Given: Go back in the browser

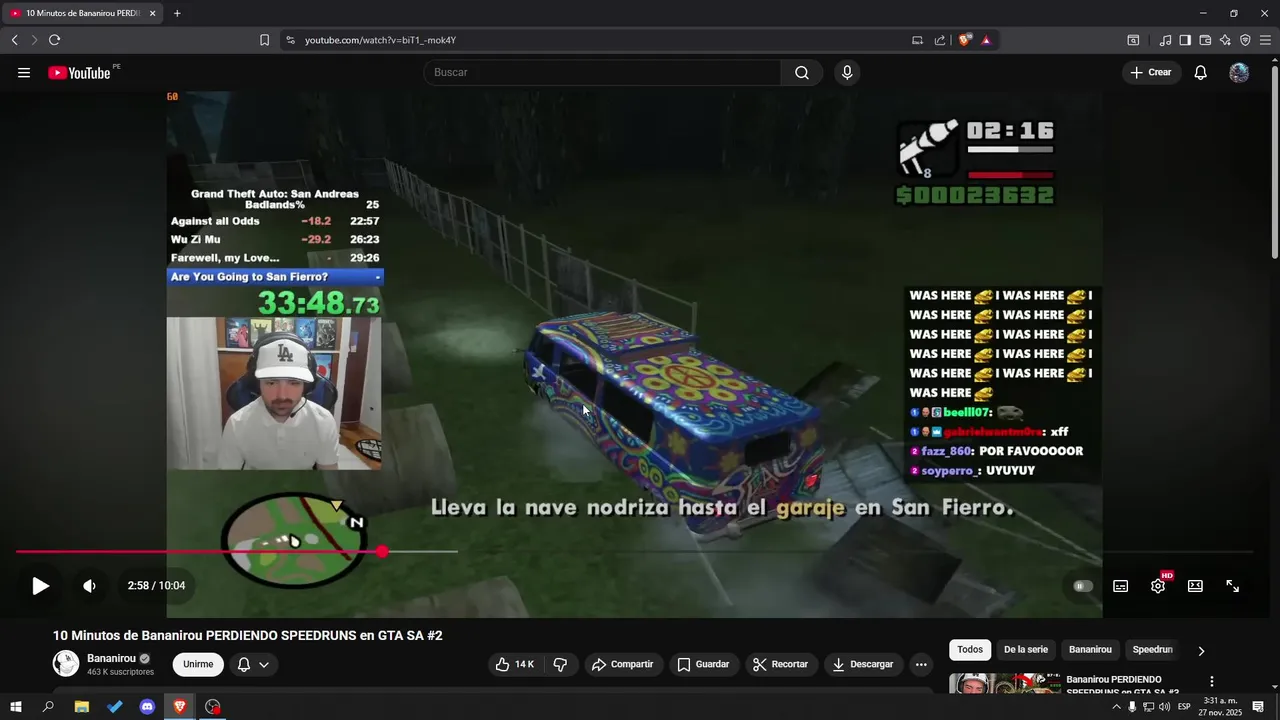Looking at the screenshot, I should tap(14, 40).
